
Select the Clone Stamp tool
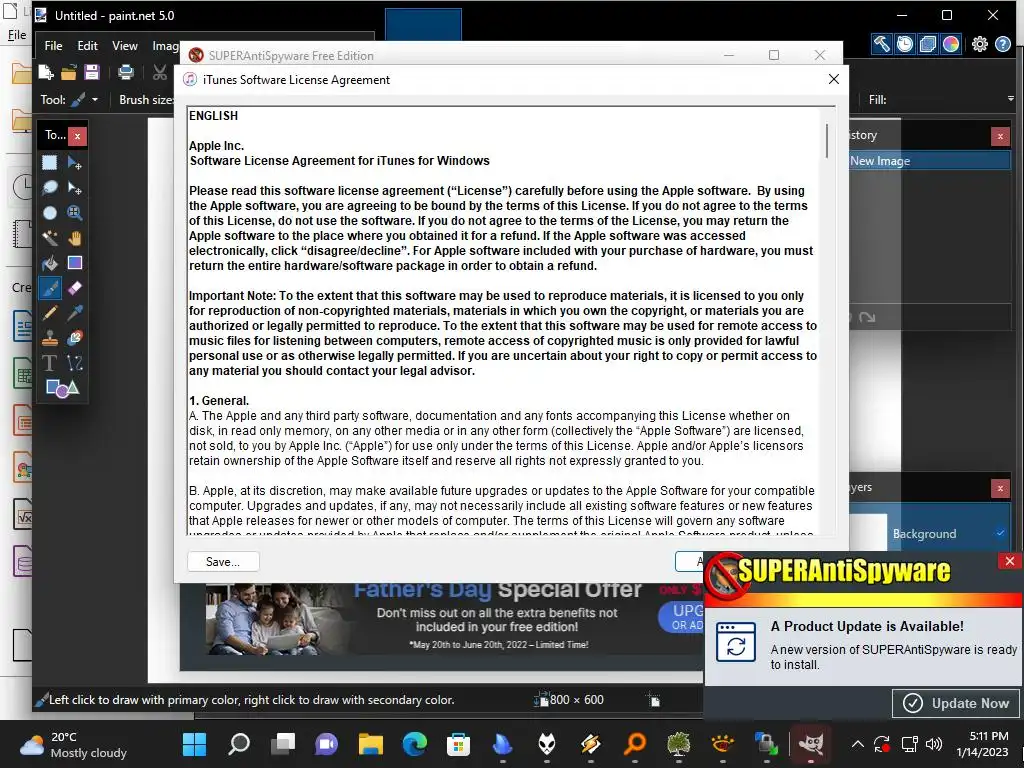click(x=50, y=338)
